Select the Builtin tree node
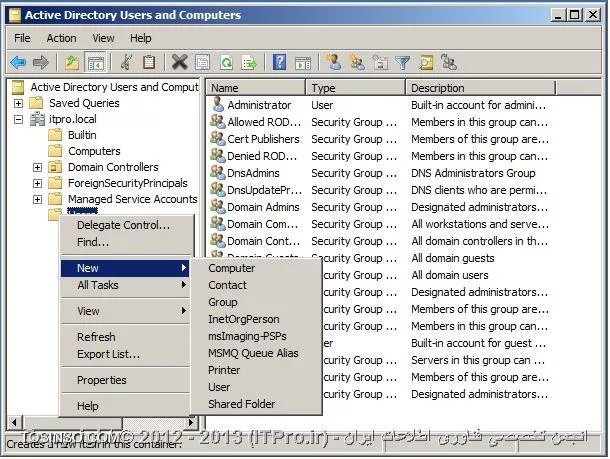 [82, 135]
